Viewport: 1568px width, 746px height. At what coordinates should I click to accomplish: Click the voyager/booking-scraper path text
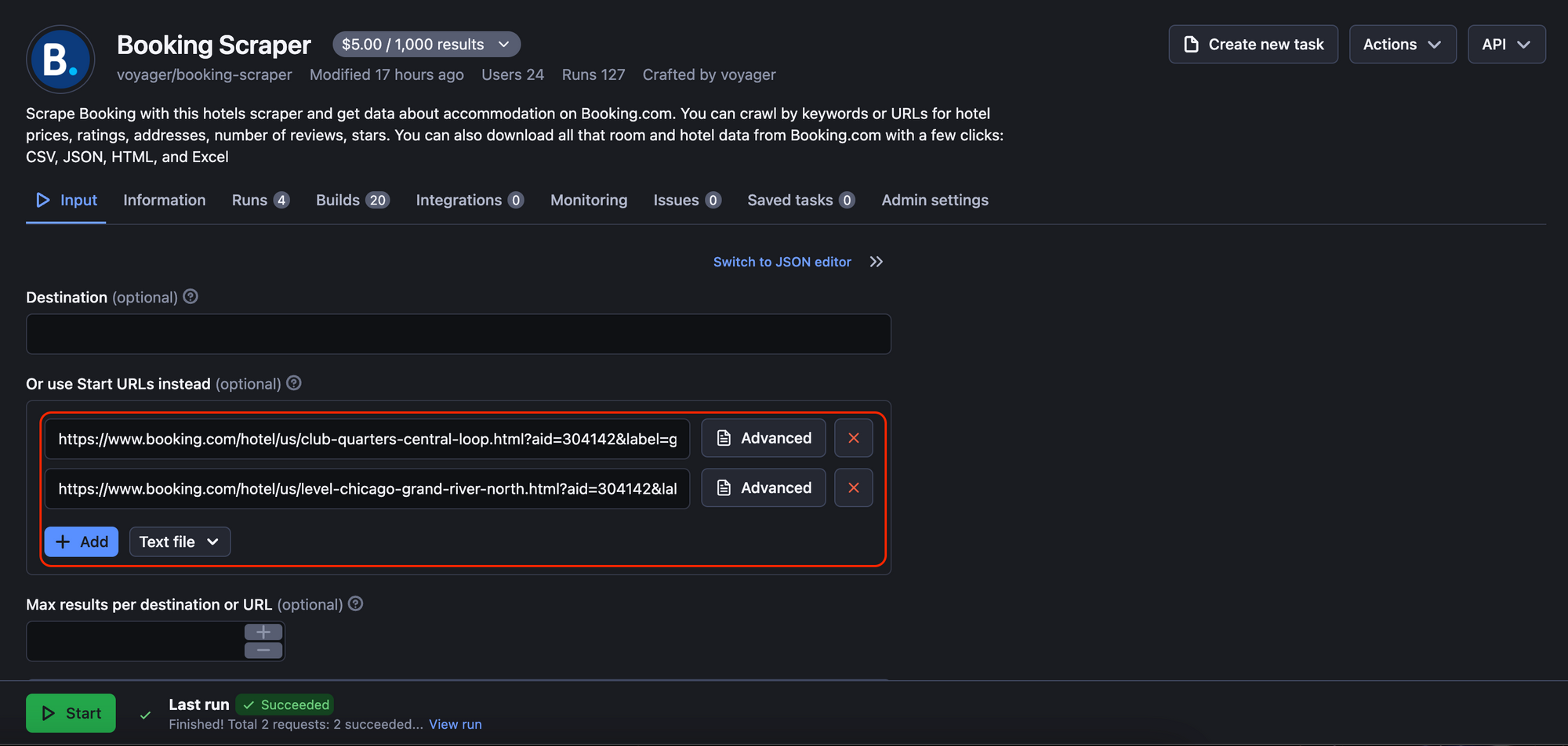[x=205, y=75]
